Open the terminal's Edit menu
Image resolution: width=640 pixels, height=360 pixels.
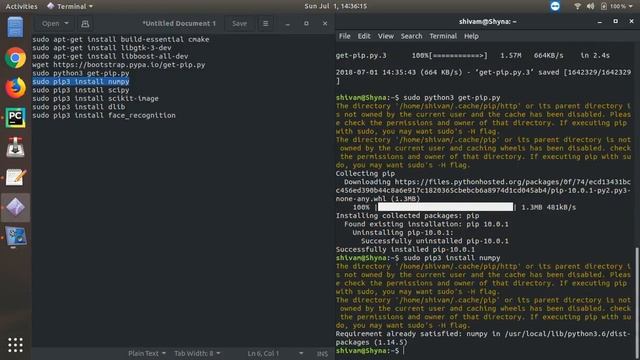click(364, 36)
